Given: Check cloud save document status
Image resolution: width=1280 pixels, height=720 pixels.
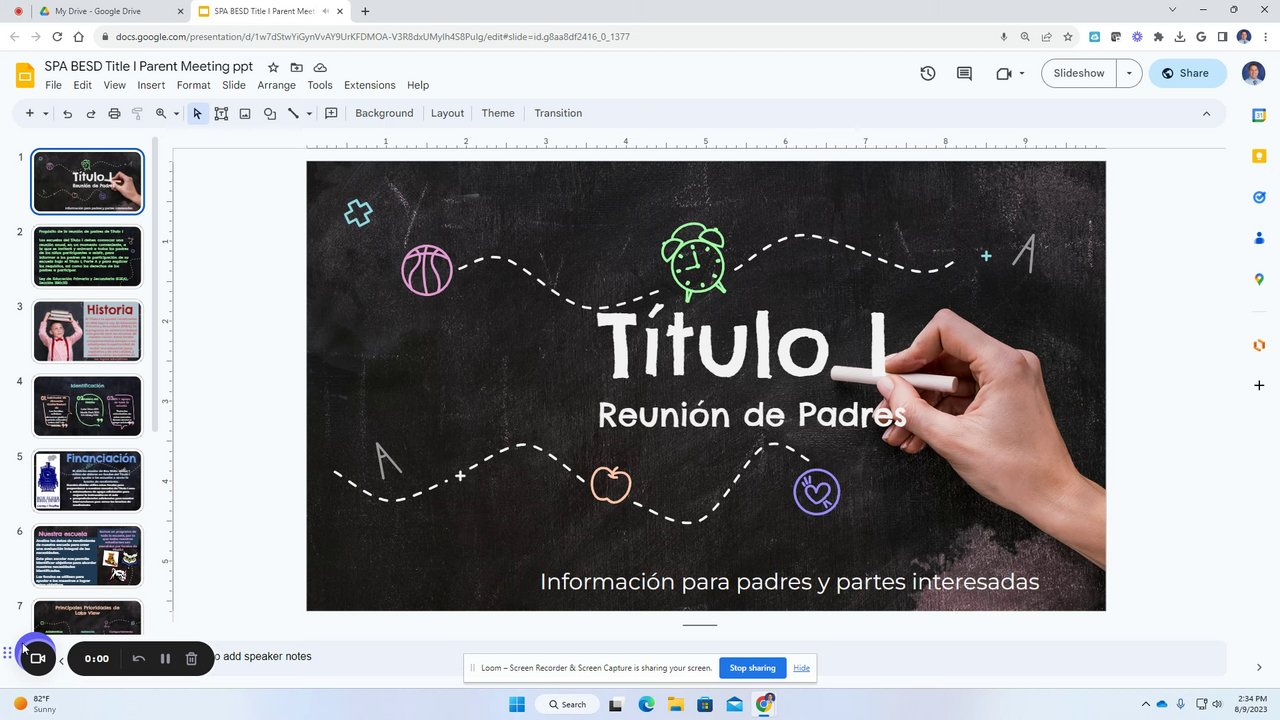Looking at the screenshot, I should point(320,67).
